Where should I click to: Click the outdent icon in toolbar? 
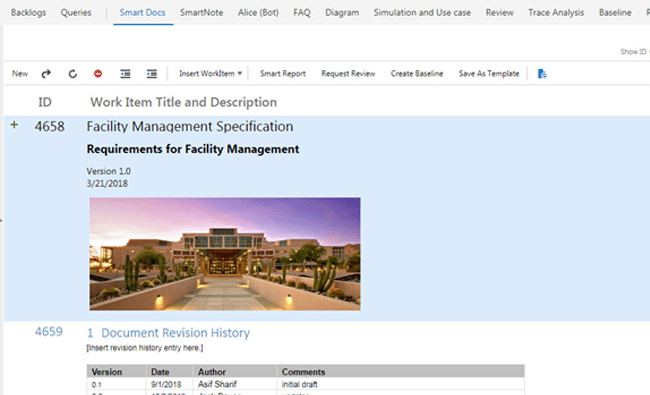tap(125, 74)
